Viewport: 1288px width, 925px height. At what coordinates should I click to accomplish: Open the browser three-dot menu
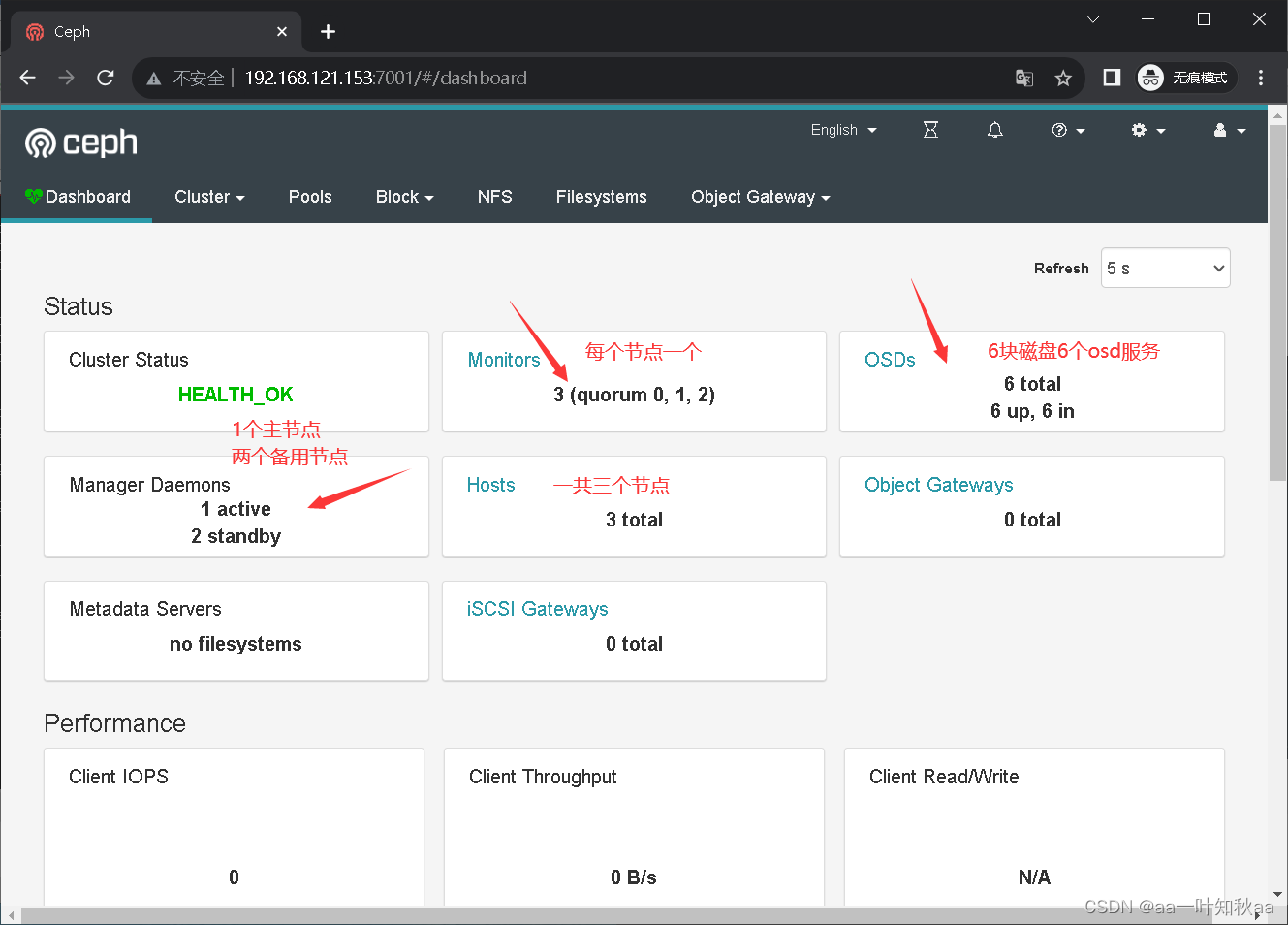[1261, 78]
